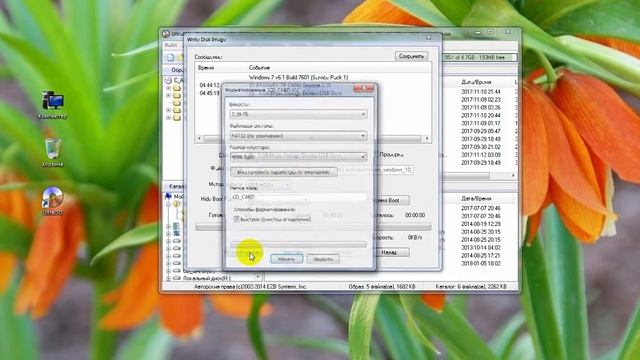Screen dimensions: 640x360
Task: Click the disc capacity bar showing 4.7GB
Action: click(x=480, y=58)
